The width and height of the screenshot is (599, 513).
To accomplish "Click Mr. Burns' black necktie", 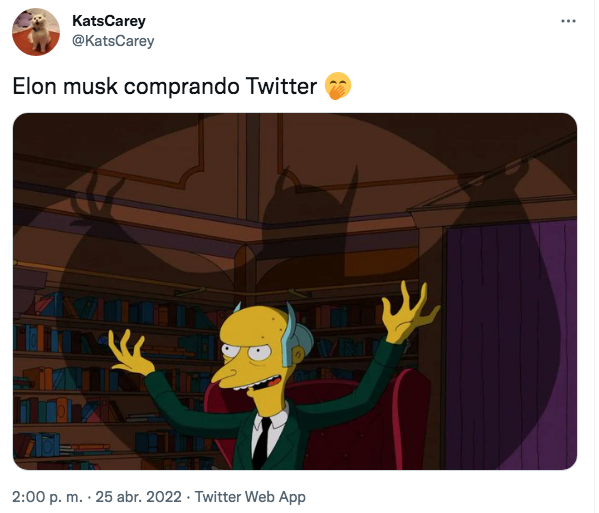I will pos(262,443).
